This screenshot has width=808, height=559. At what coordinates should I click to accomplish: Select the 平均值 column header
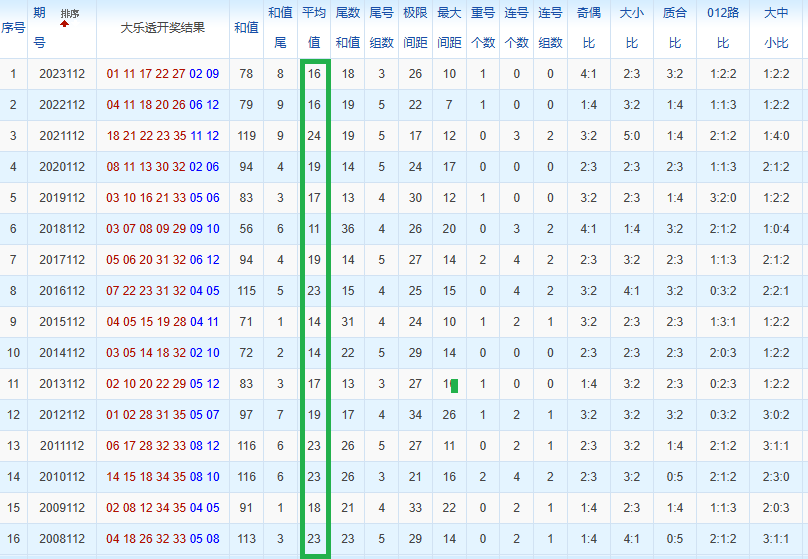[314, 27]
